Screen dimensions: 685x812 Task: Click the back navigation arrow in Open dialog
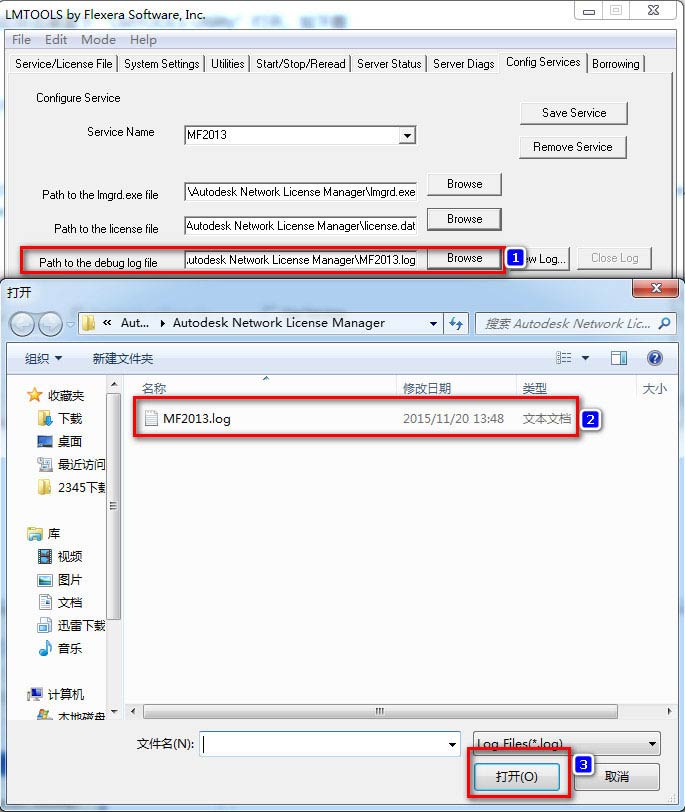[22, 324]
